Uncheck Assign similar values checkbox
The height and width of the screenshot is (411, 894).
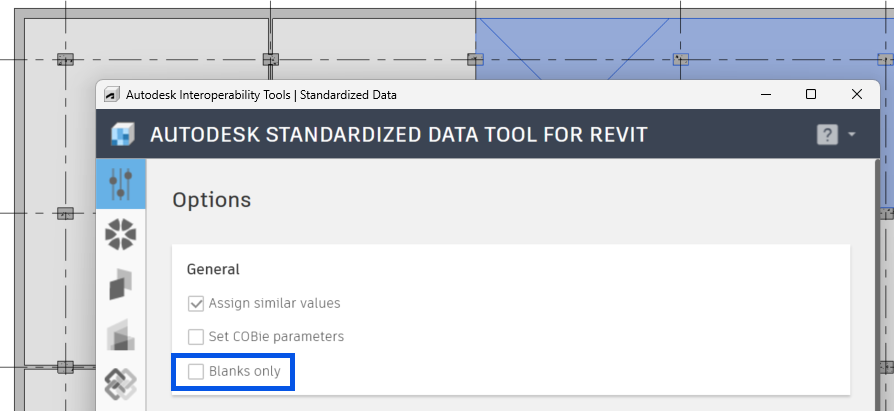[x=196, y=303]
